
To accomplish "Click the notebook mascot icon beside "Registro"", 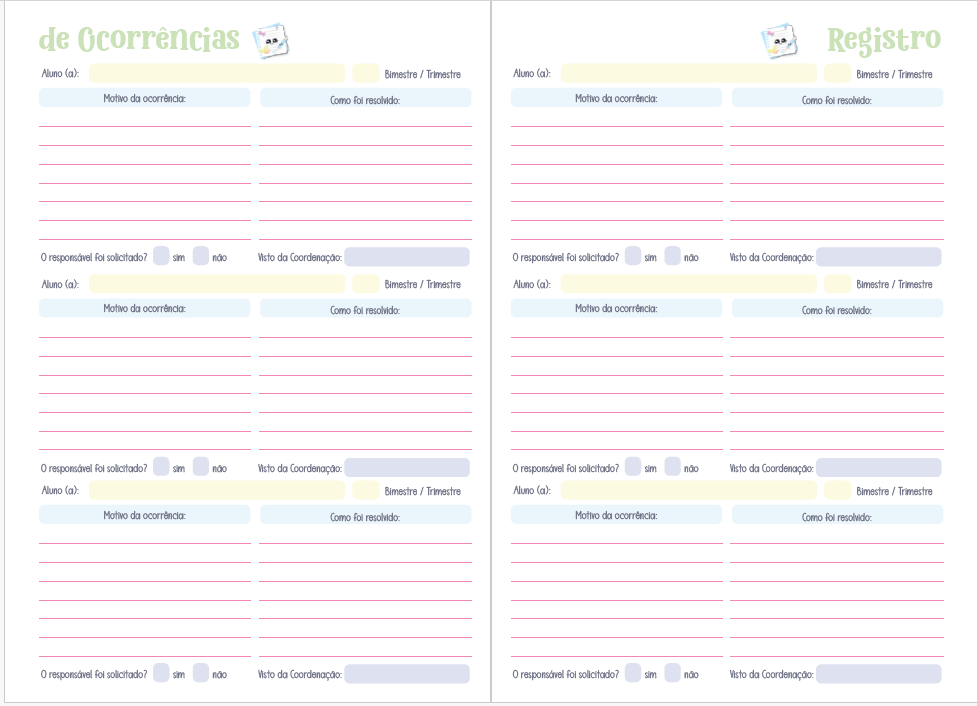I will click(779, 41).
